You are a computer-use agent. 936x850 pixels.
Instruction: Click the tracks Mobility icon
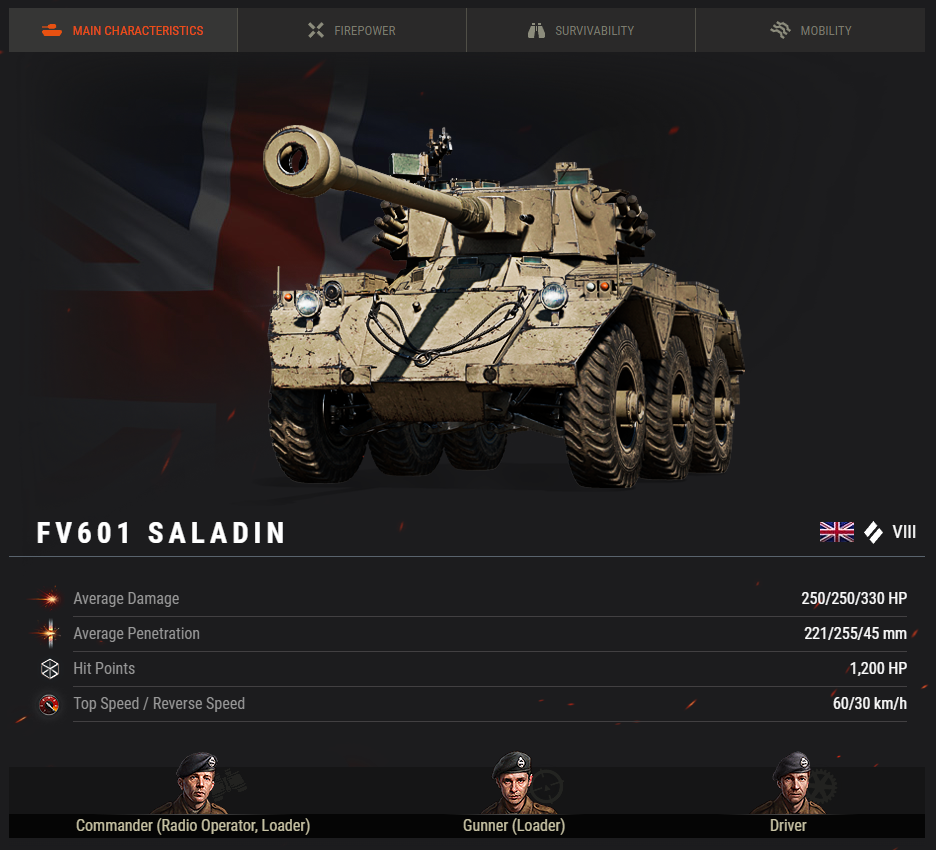780,29
